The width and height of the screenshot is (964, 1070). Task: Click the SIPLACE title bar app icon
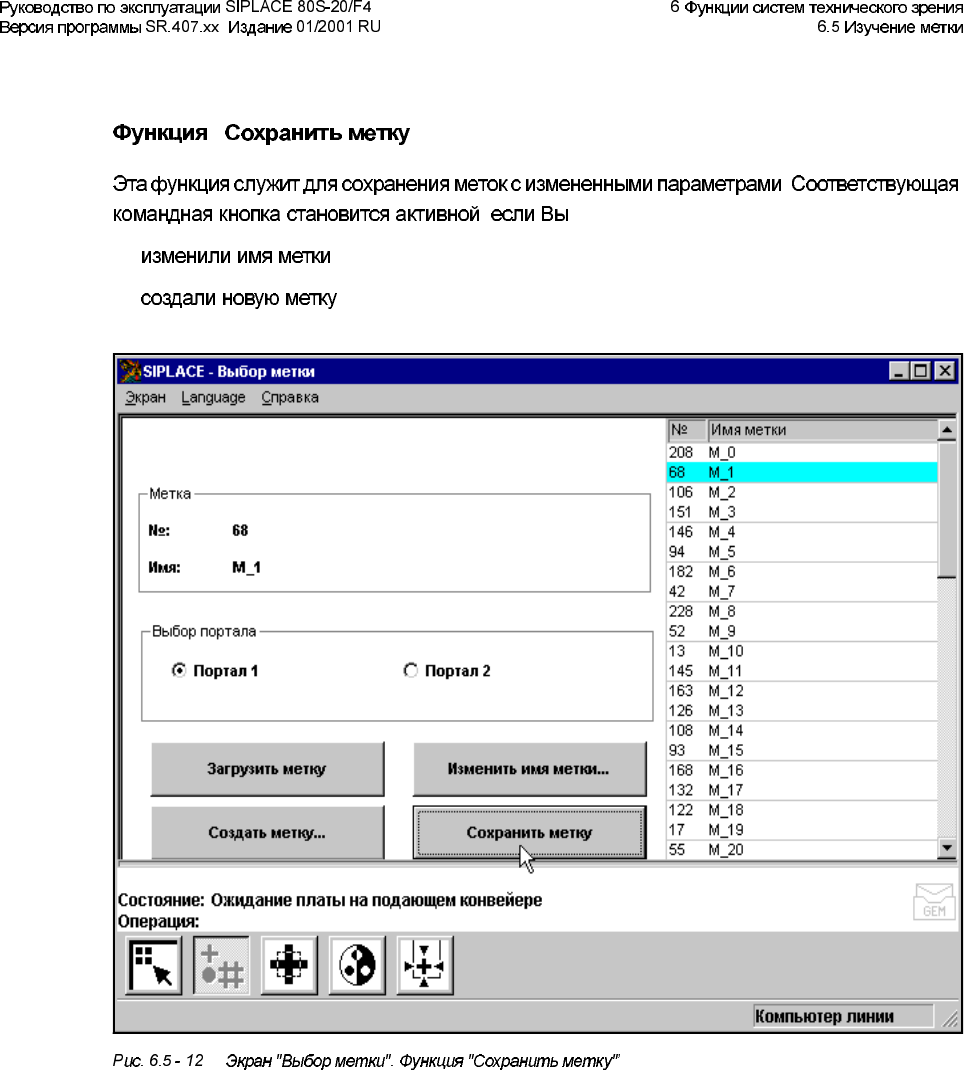(130, 371)
